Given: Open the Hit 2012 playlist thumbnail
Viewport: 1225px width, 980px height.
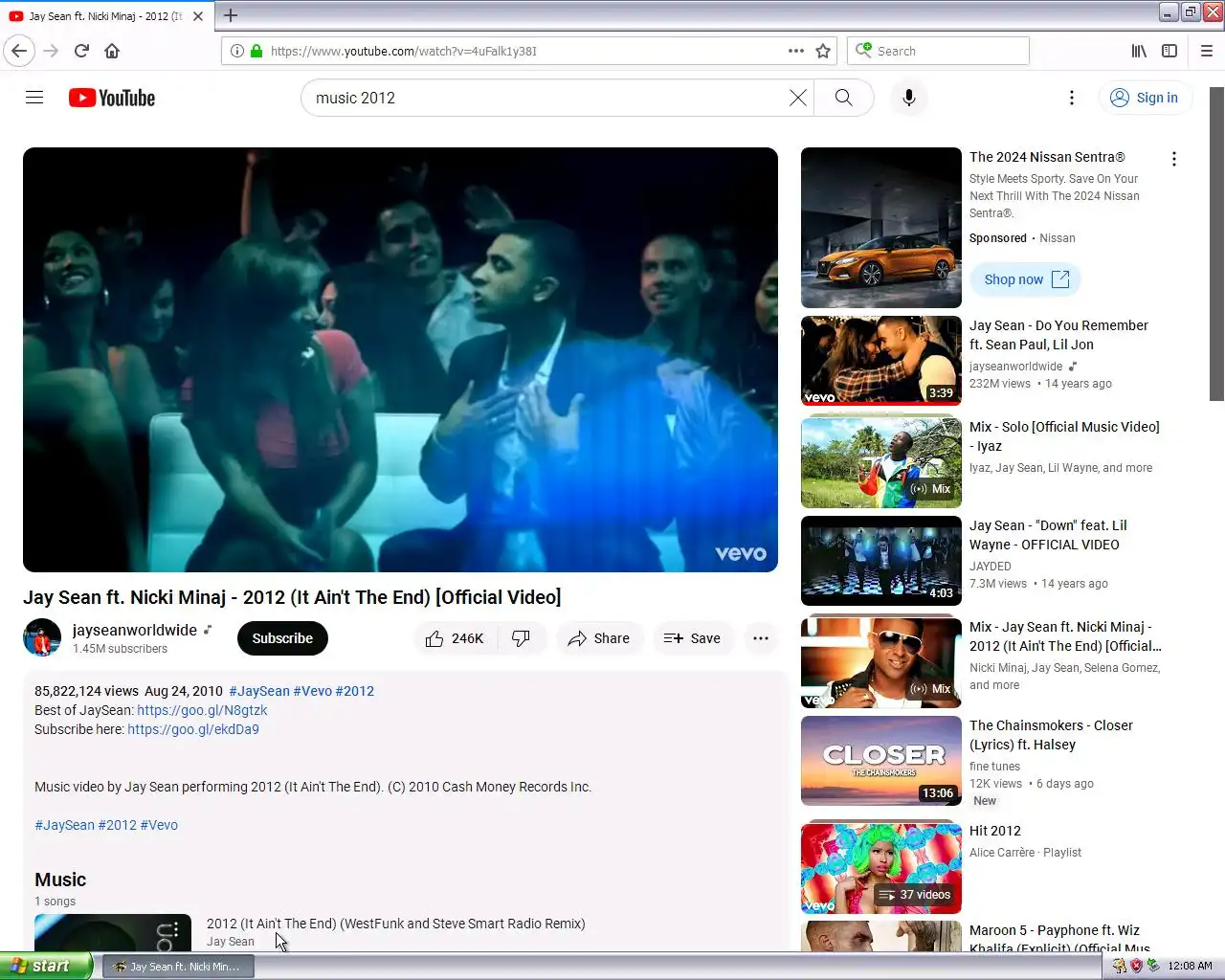Looking at the screenshot, I should tap(881, 868).
